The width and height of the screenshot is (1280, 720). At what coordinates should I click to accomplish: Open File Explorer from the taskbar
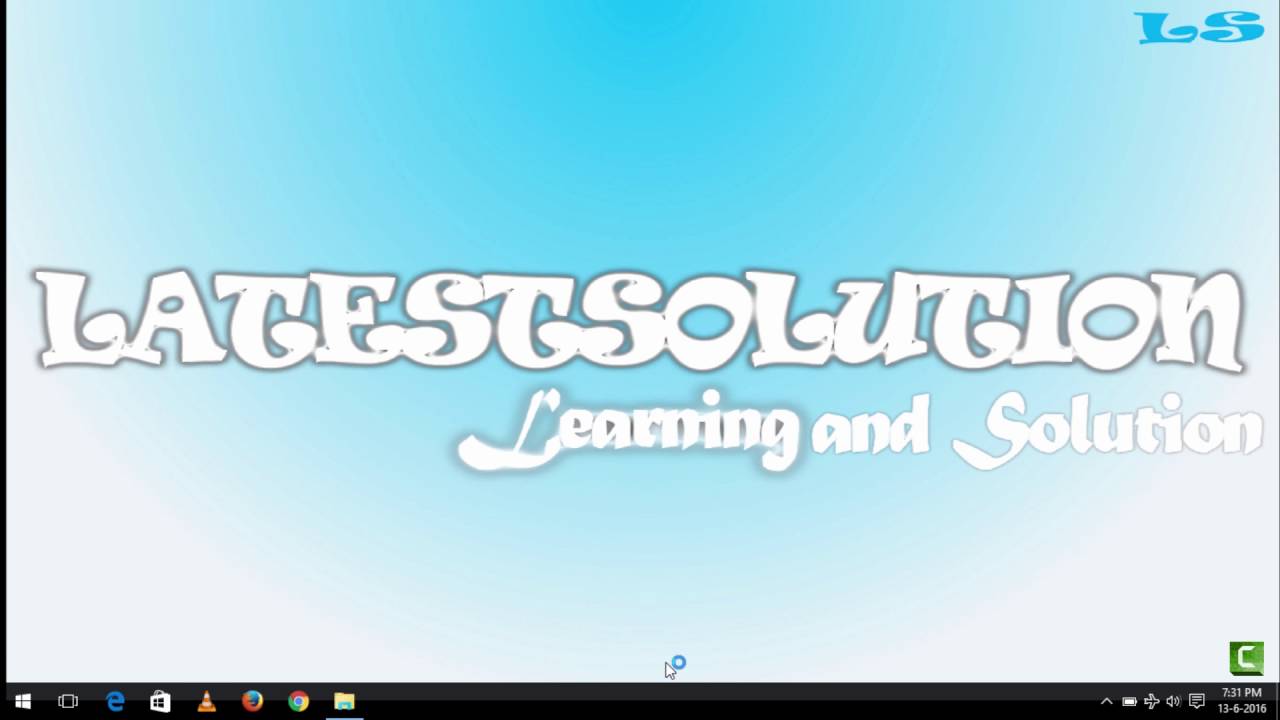344,702
